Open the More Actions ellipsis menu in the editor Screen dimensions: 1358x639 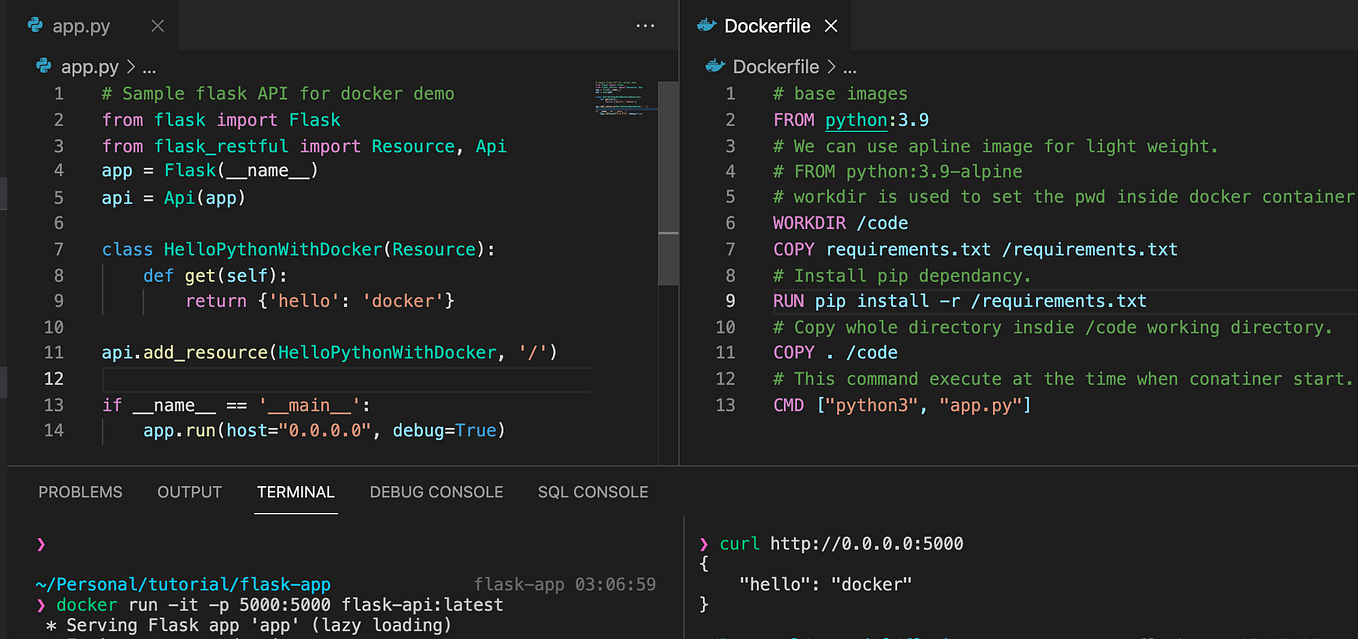[x=644, y=26]
